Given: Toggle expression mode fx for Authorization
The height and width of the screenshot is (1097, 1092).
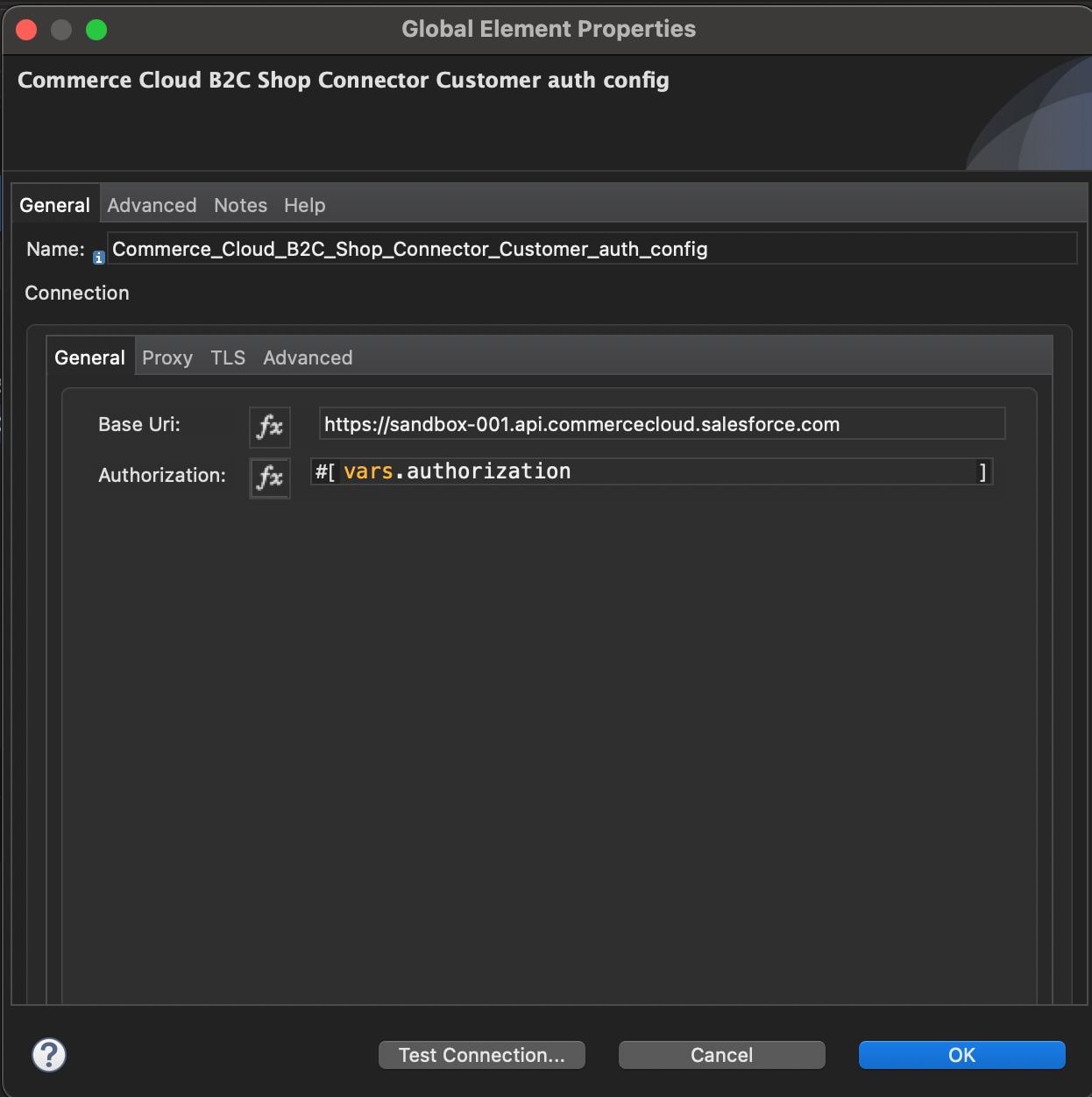Looking at the screenshot, I should [x=270, y=478].
